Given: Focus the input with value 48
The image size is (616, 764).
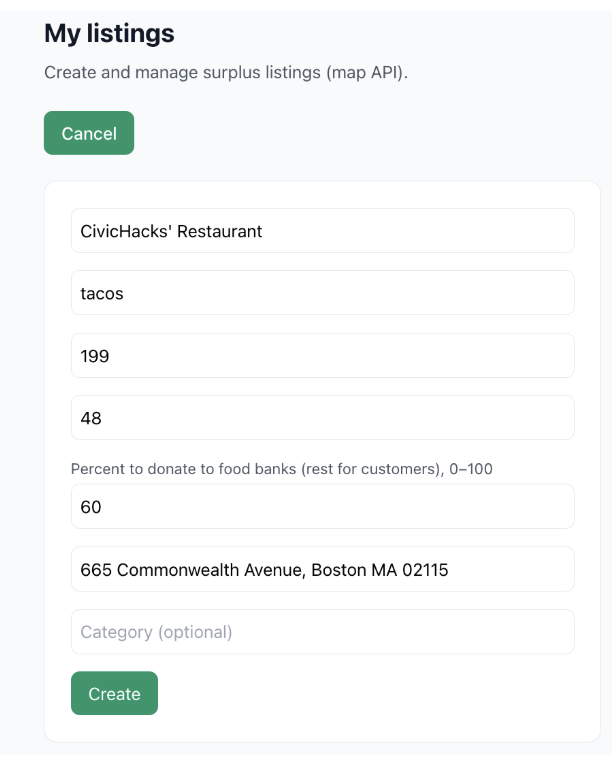Looking at the screenshot, I should 323,418.
